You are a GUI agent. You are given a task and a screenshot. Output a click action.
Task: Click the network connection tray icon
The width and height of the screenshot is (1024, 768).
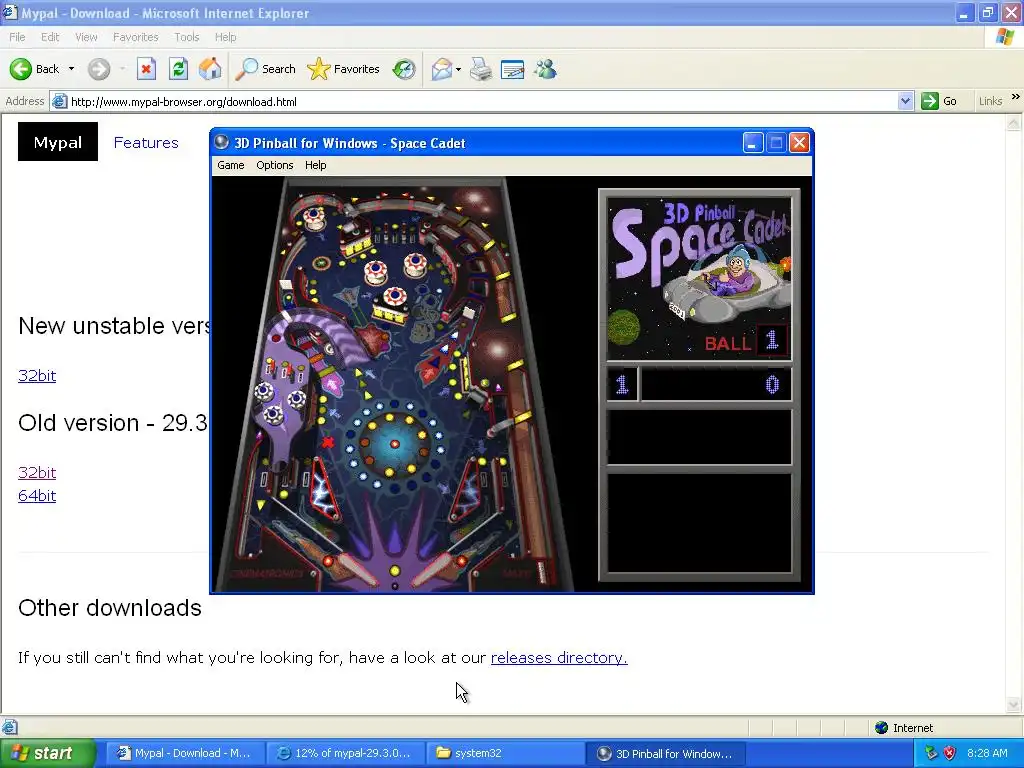pos(931,753)
